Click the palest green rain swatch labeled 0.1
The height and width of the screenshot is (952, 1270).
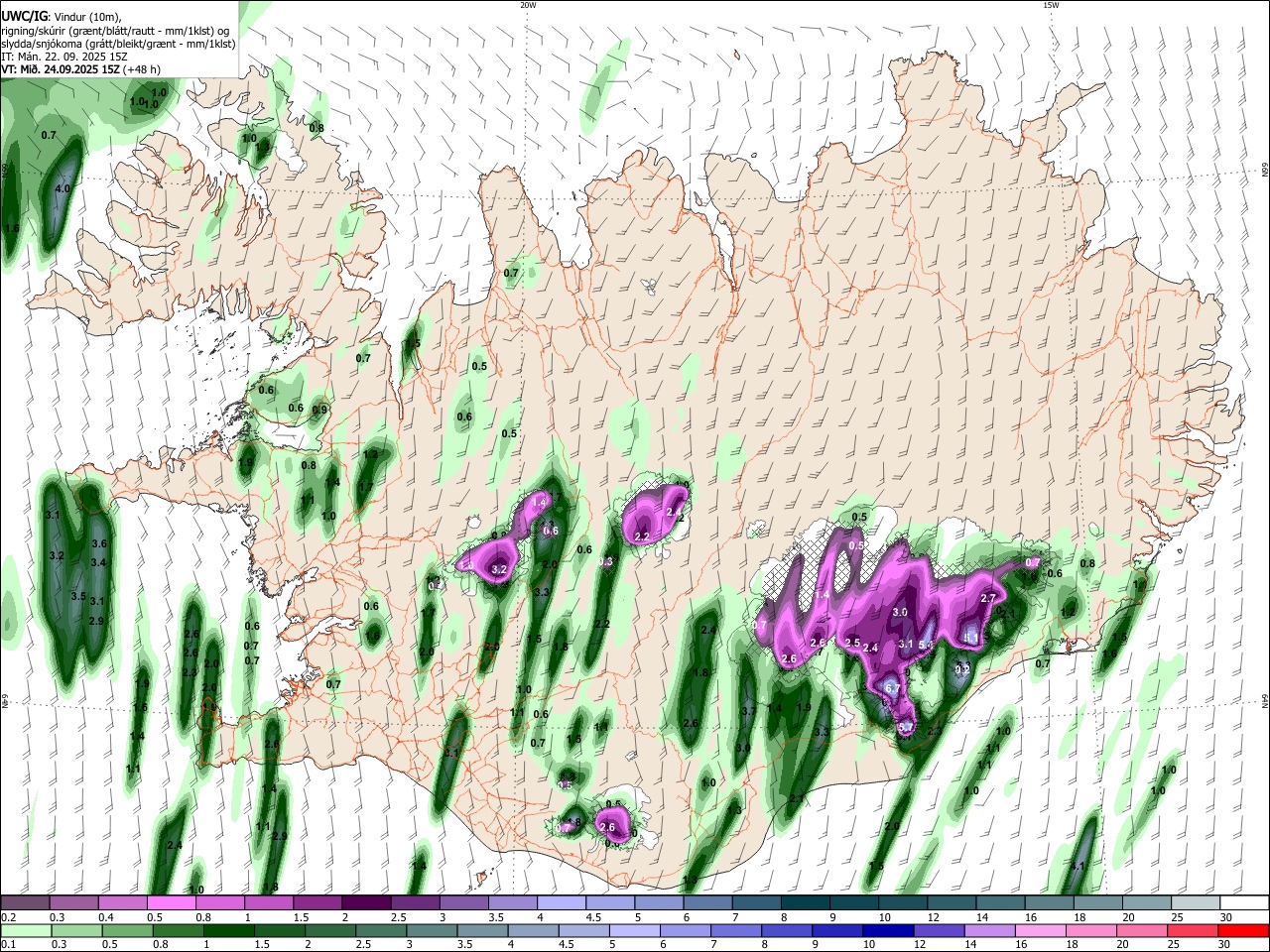click(x=26, y=930)
